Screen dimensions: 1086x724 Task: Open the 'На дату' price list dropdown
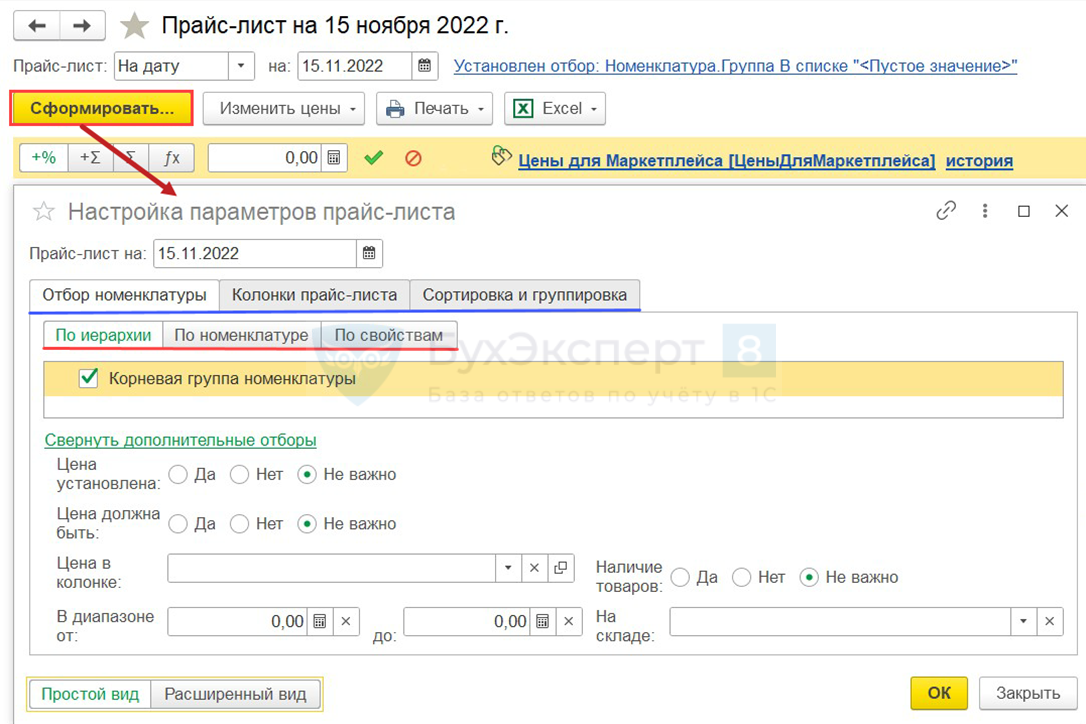coord(241,66)
